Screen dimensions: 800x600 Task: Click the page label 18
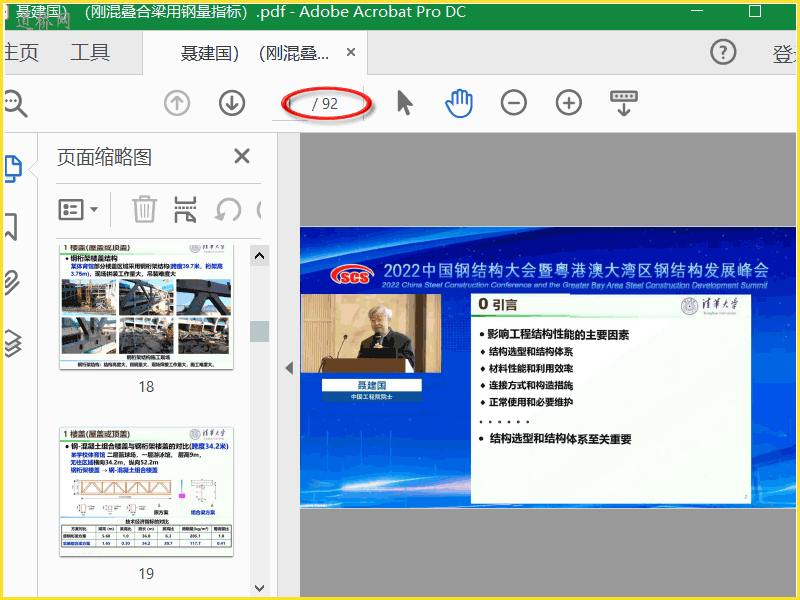point(146,387)
